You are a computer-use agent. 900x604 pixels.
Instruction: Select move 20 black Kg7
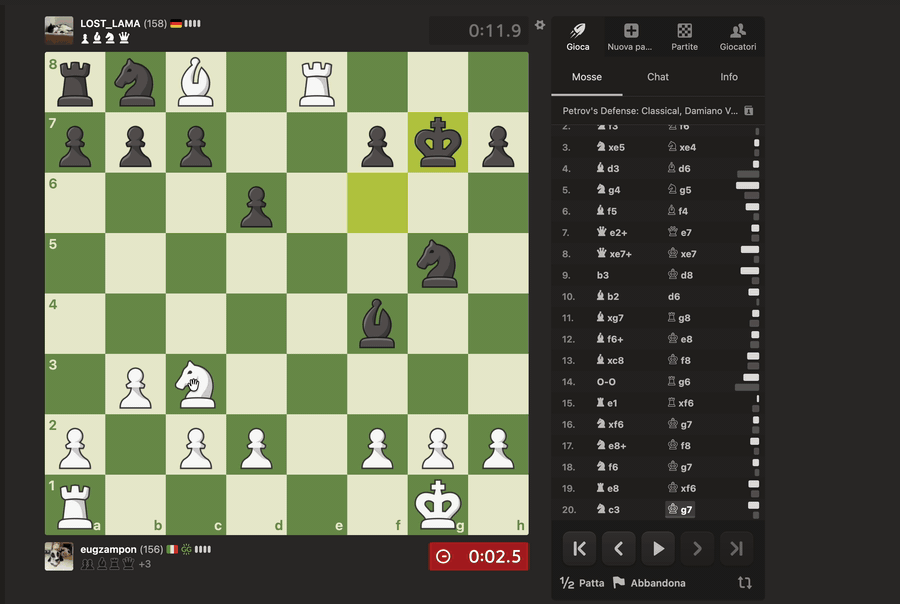[x=680, y=509]
